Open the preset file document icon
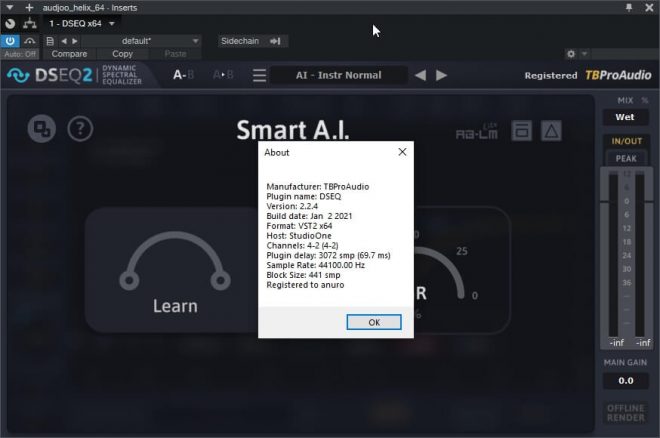This screenshot has width=660, height=438. click(x=50, y=41)
